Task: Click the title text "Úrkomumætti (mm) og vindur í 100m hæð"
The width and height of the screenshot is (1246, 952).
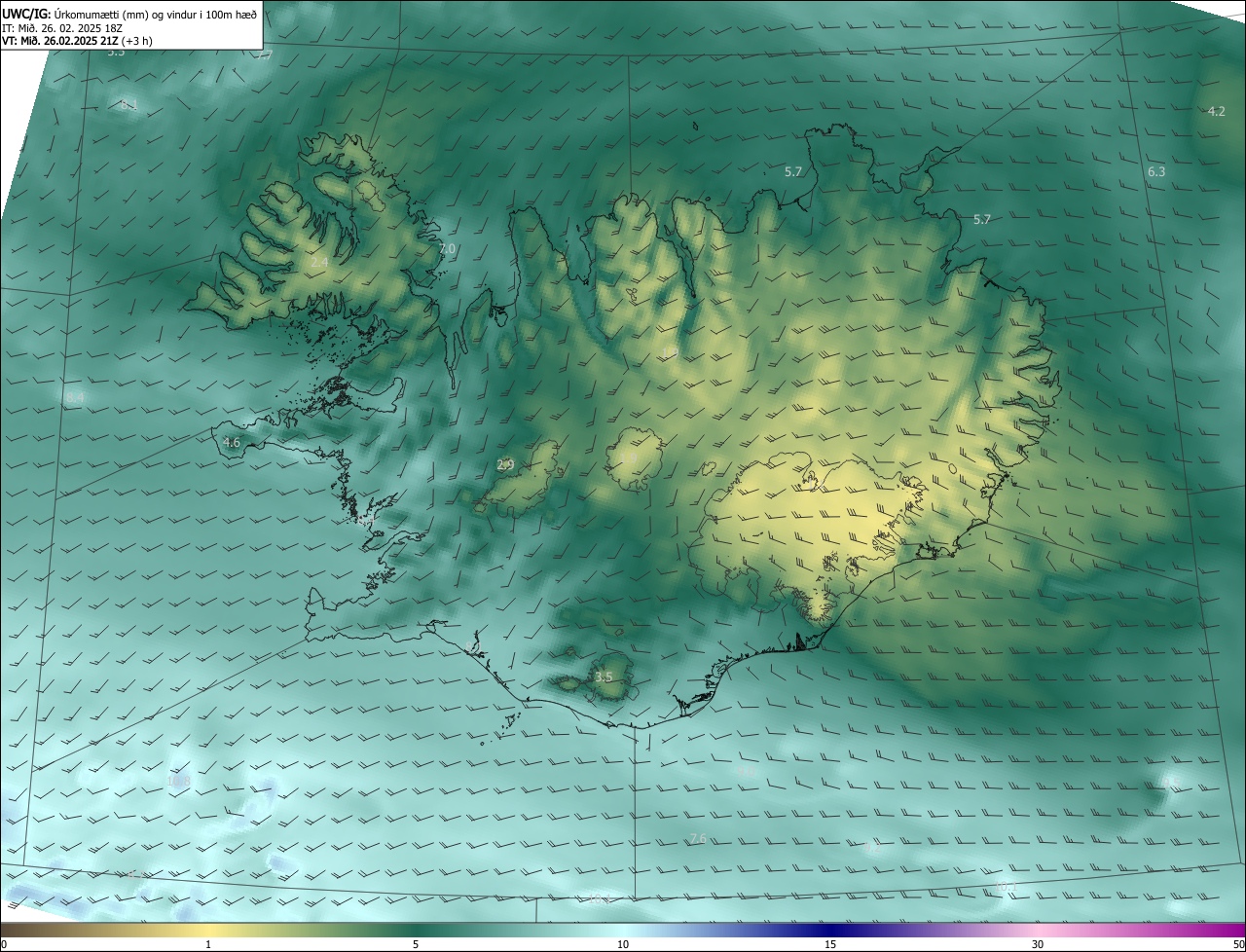Action: [156, 13]
